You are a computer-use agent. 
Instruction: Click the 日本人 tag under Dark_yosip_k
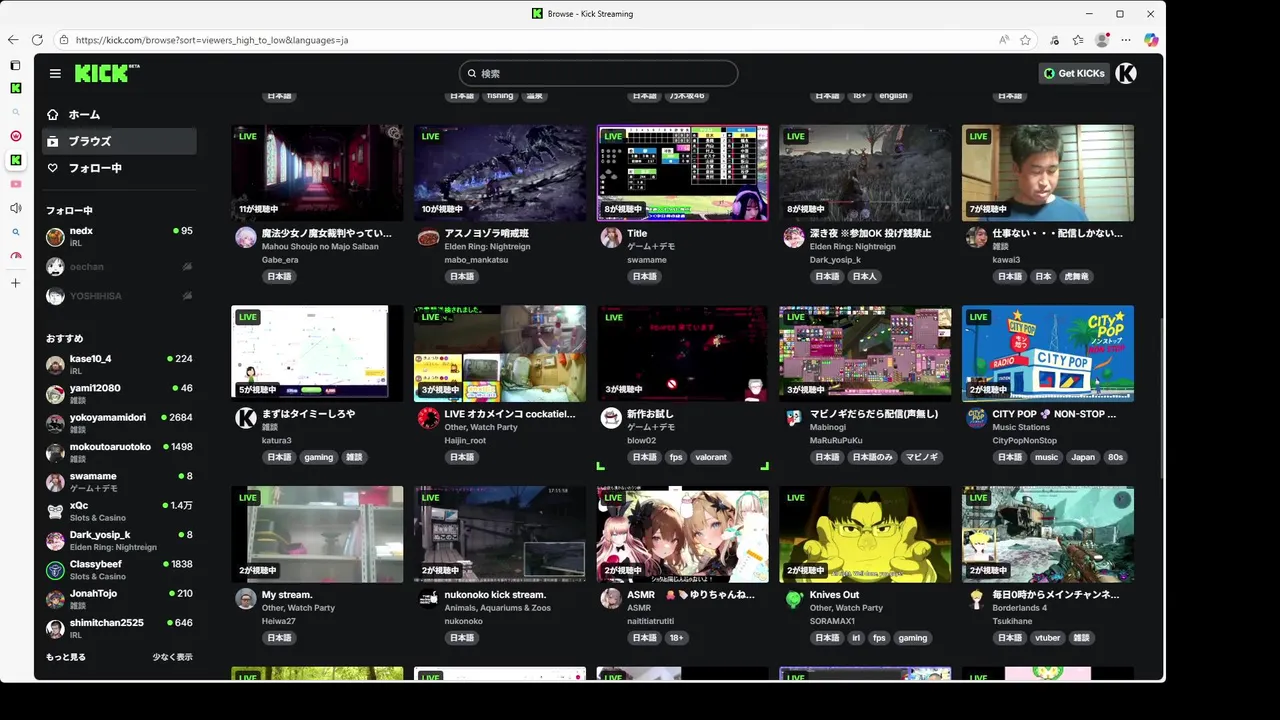coord(864,276)
